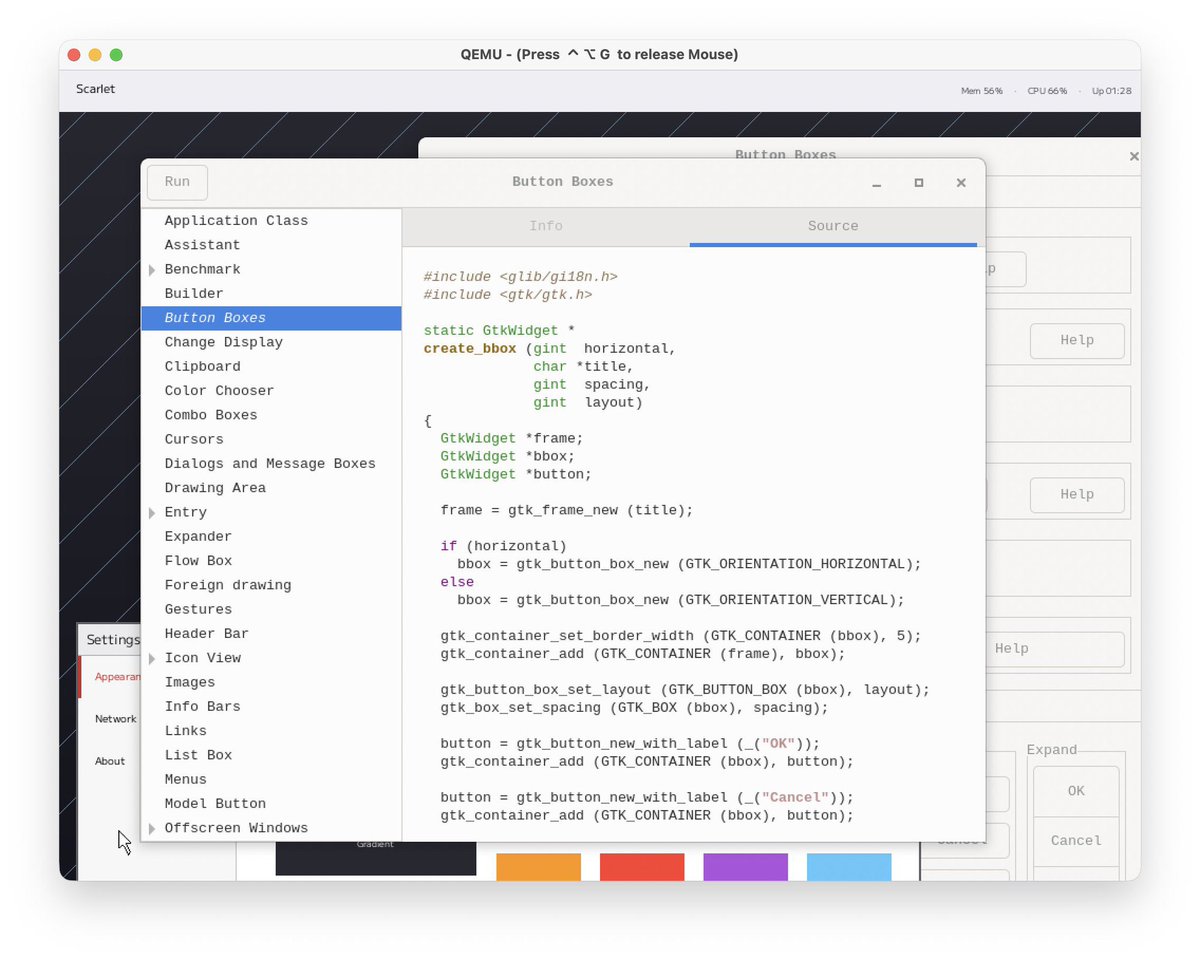Pick the red color swatch
This screenshot has height=959, width=1200.
coord(642,866)
